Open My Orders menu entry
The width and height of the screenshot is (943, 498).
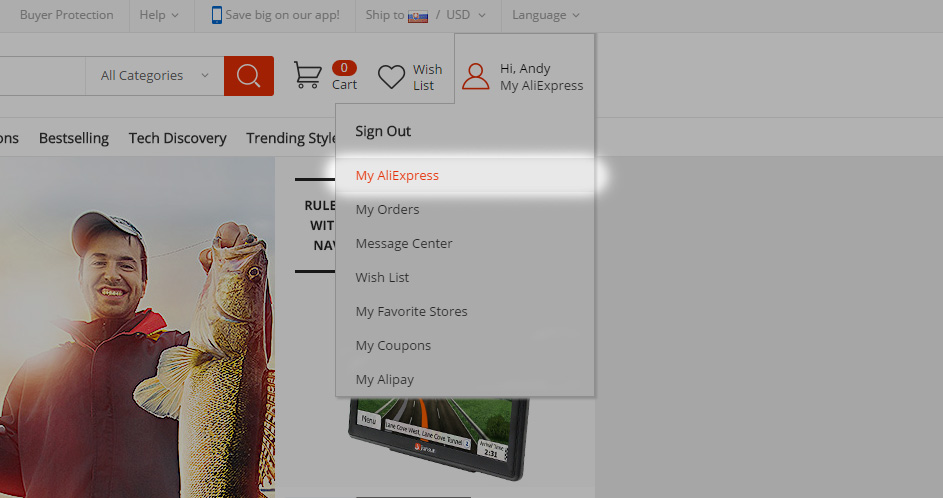387,209
